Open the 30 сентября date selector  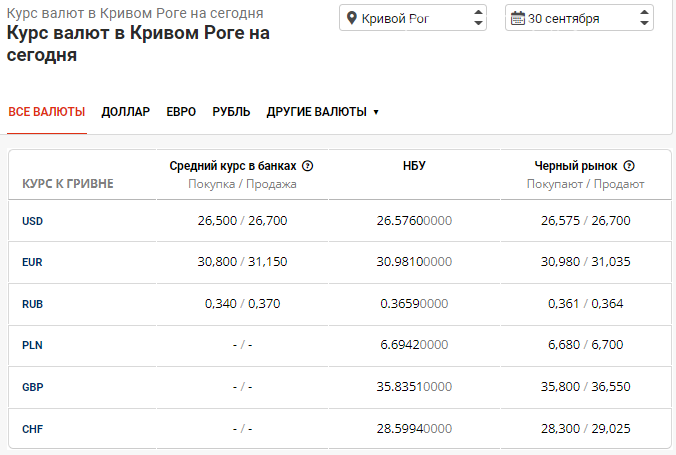tap(579, 18)
